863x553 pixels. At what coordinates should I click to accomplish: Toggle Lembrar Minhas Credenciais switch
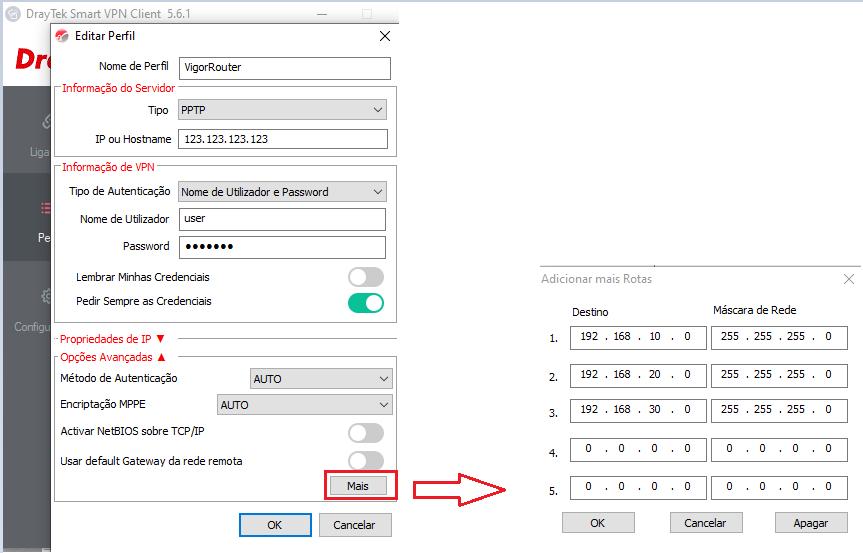point(366,277)
